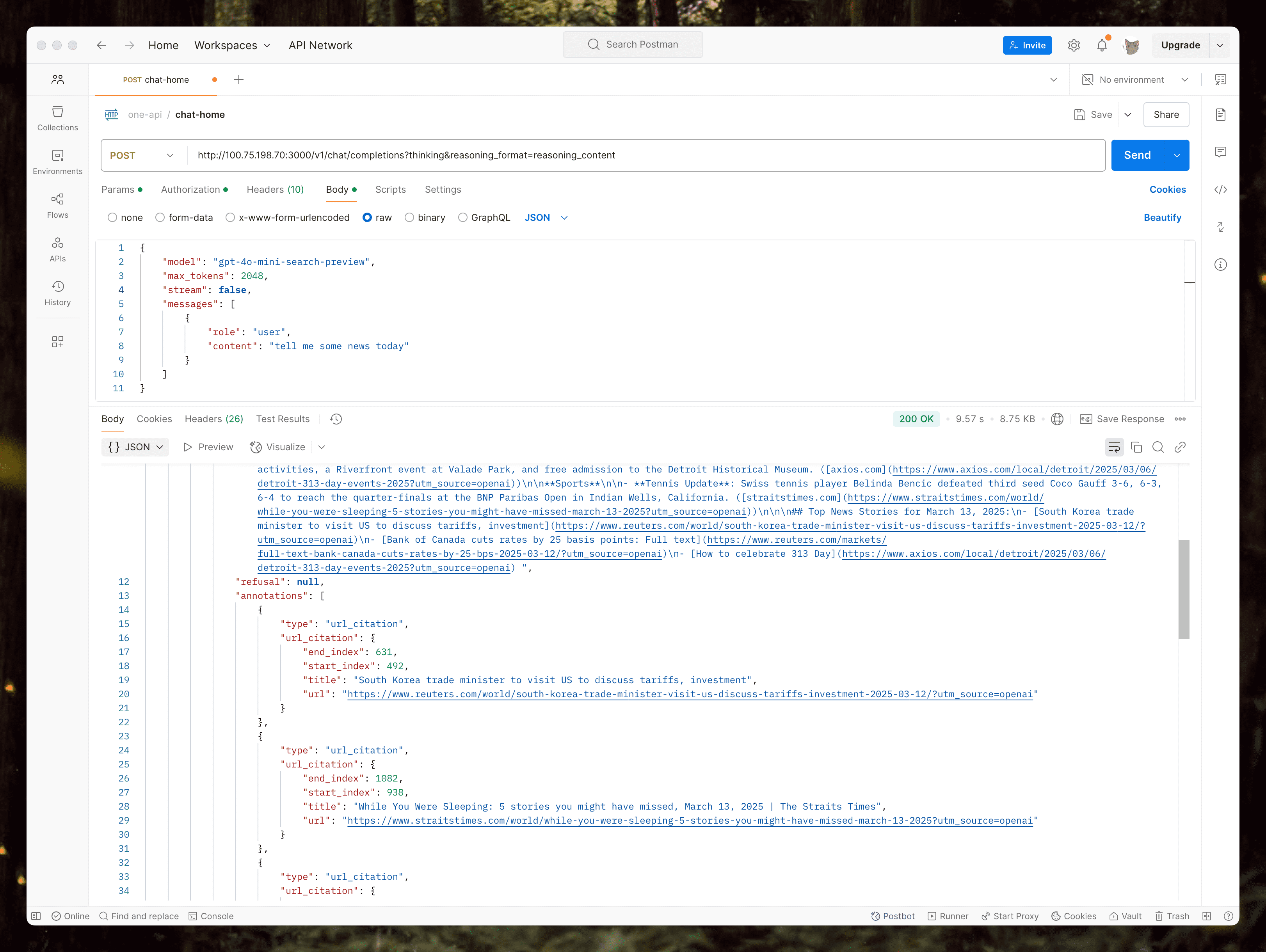Select the form-data body type

pyautogui.click(x=160, y=217)
